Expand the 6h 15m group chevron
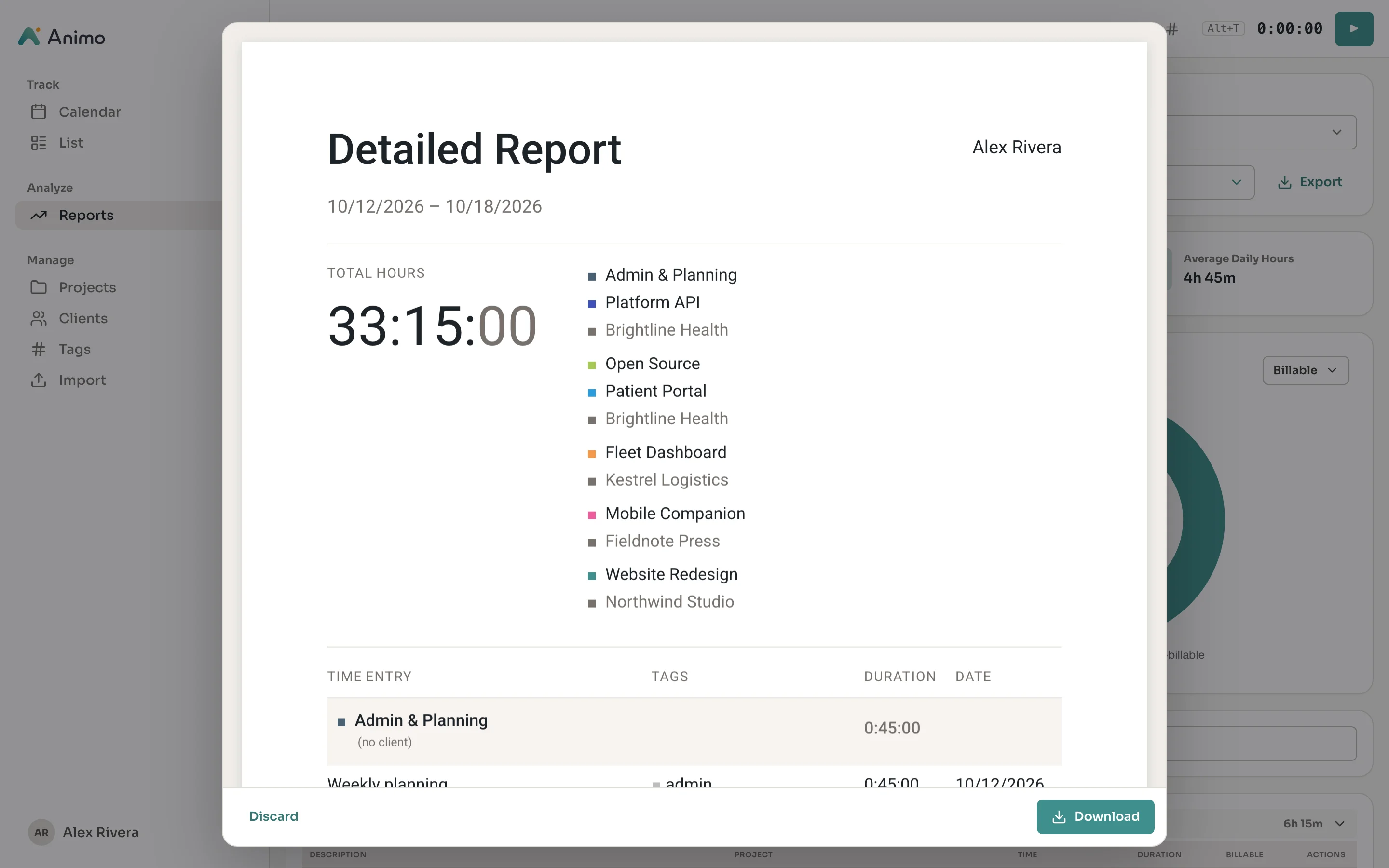This screenshot has height=868, width=1389. click(1340, 823)
